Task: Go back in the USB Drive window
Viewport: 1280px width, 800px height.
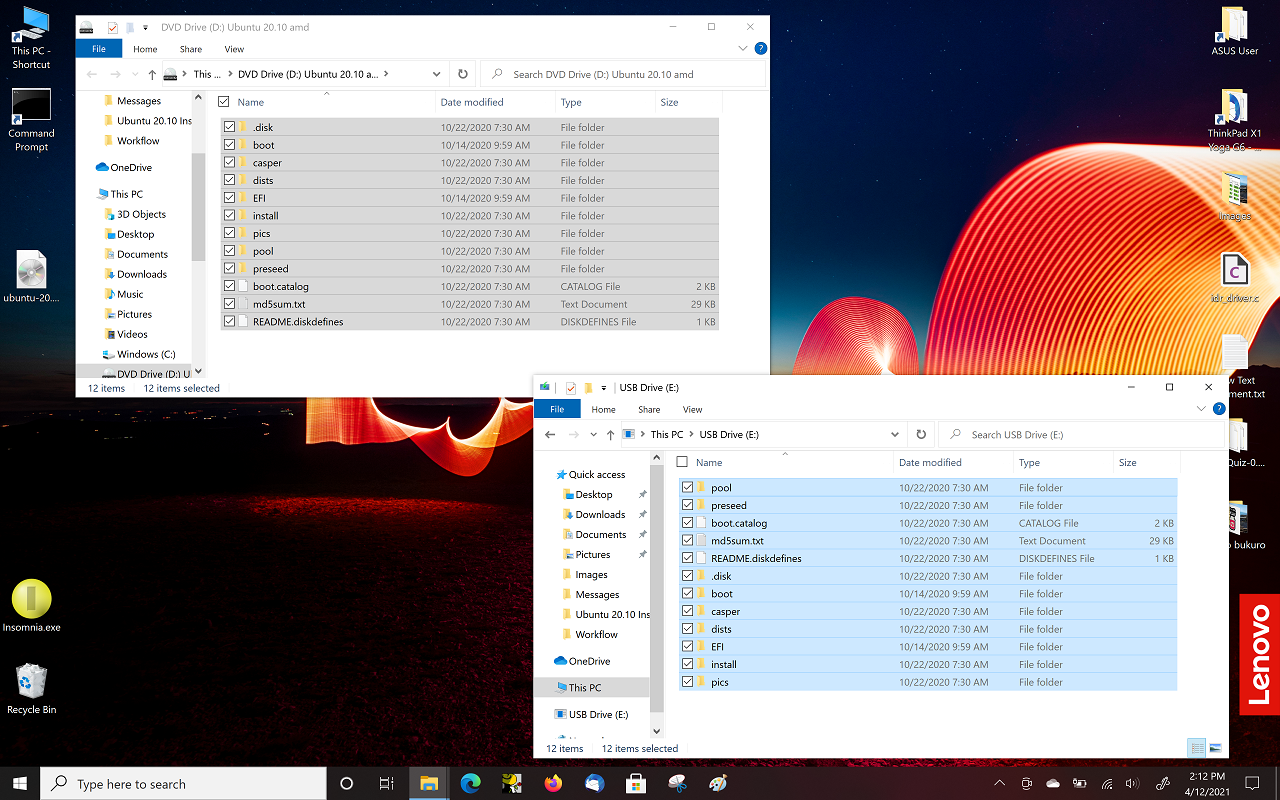Action: tap(549, 435)
